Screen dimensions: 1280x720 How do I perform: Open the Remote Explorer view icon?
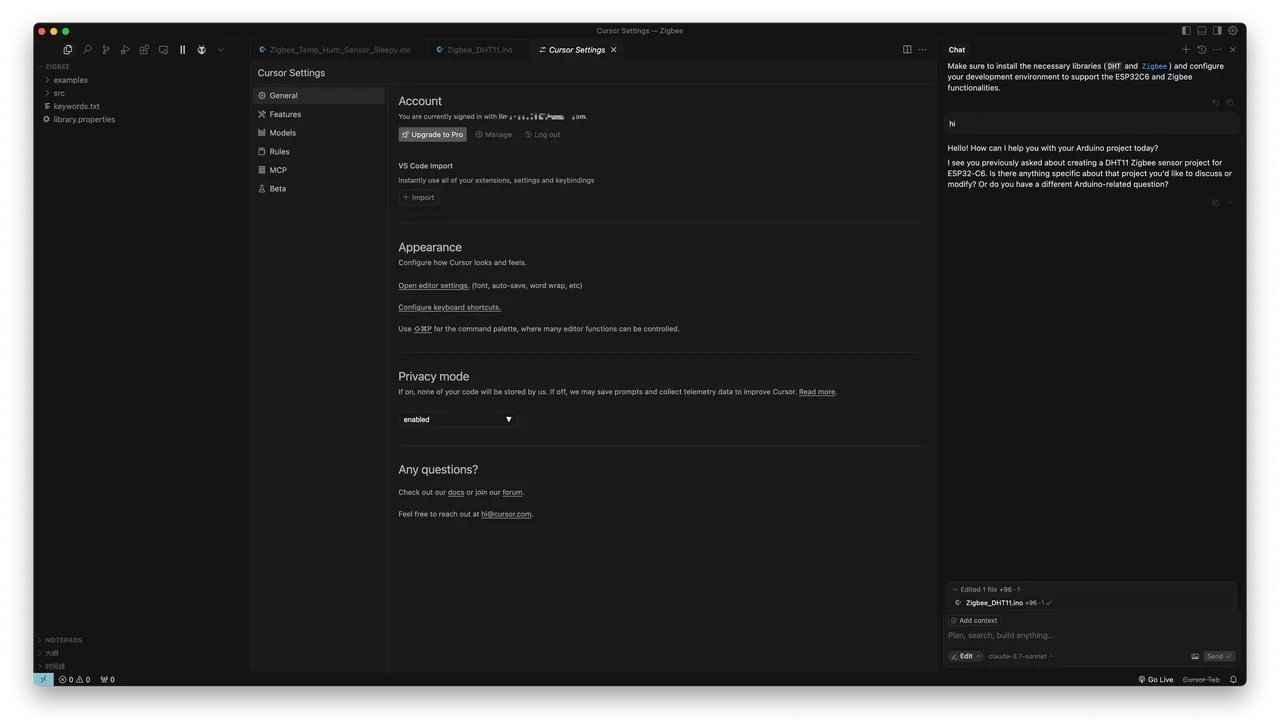163,49
